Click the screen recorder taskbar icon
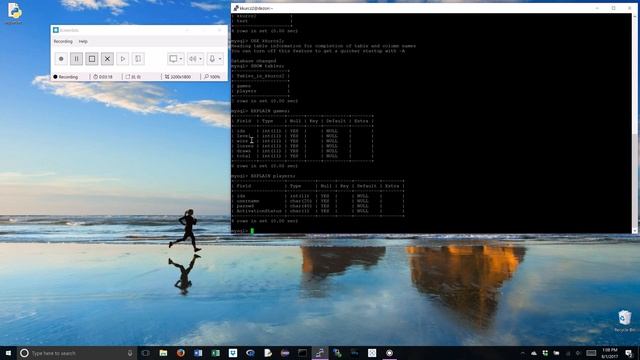The width and height of the screenshot is (640, 360). (389, 353)
